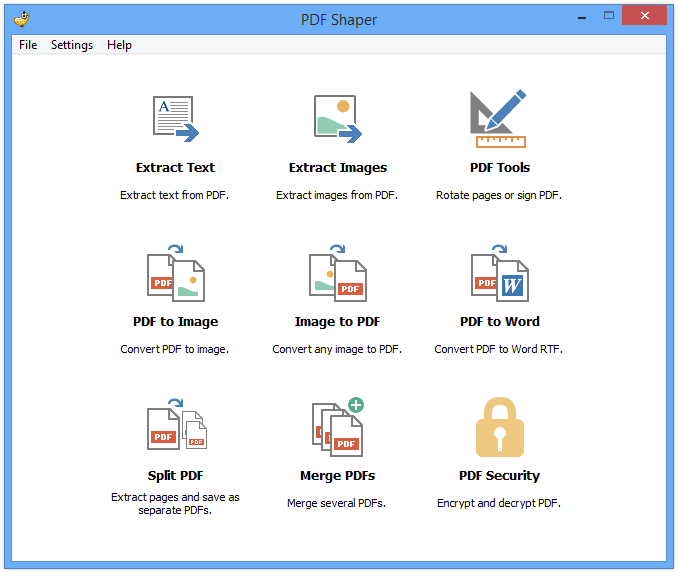Click the "PDF Tools" heading
This screenshot has width=678, height=573.
500,167
